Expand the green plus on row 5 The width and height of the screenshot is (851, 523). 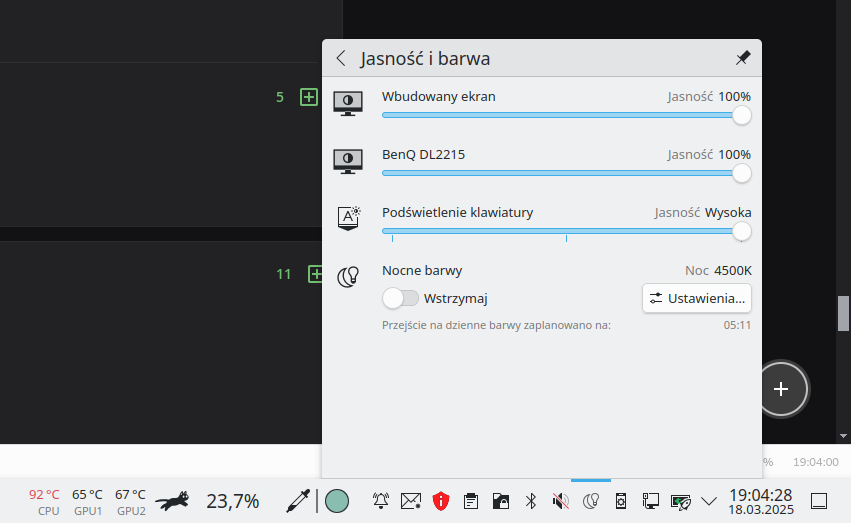pyautogui.click(x=309, y=97)
